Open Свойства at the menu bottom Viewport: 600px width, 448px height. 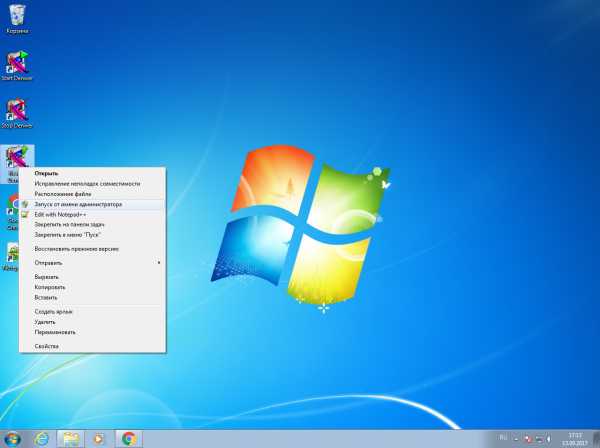[93, 346]
